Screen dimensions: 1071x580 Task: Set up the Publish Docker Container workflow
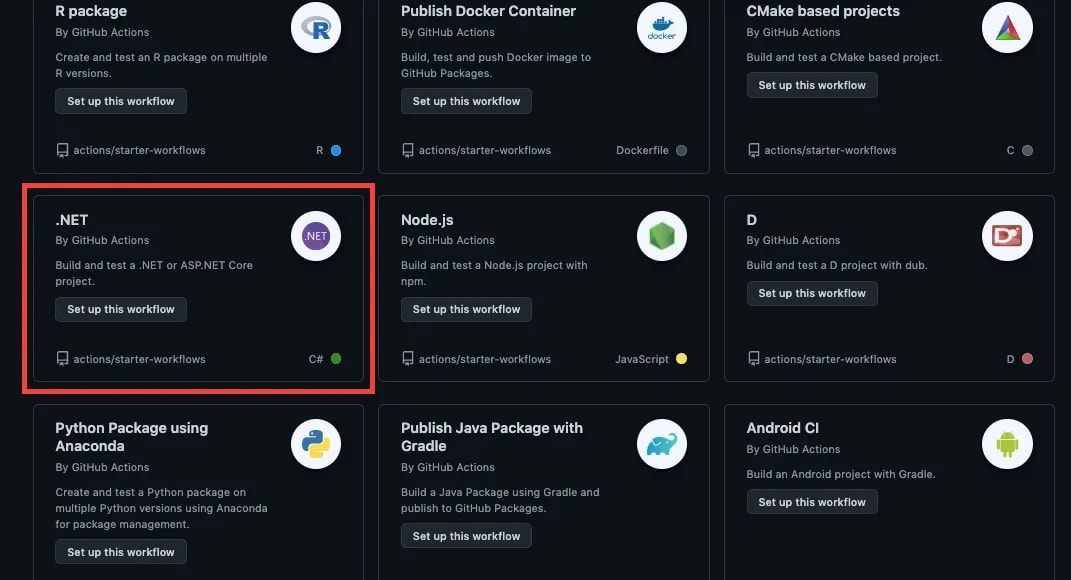467,101
